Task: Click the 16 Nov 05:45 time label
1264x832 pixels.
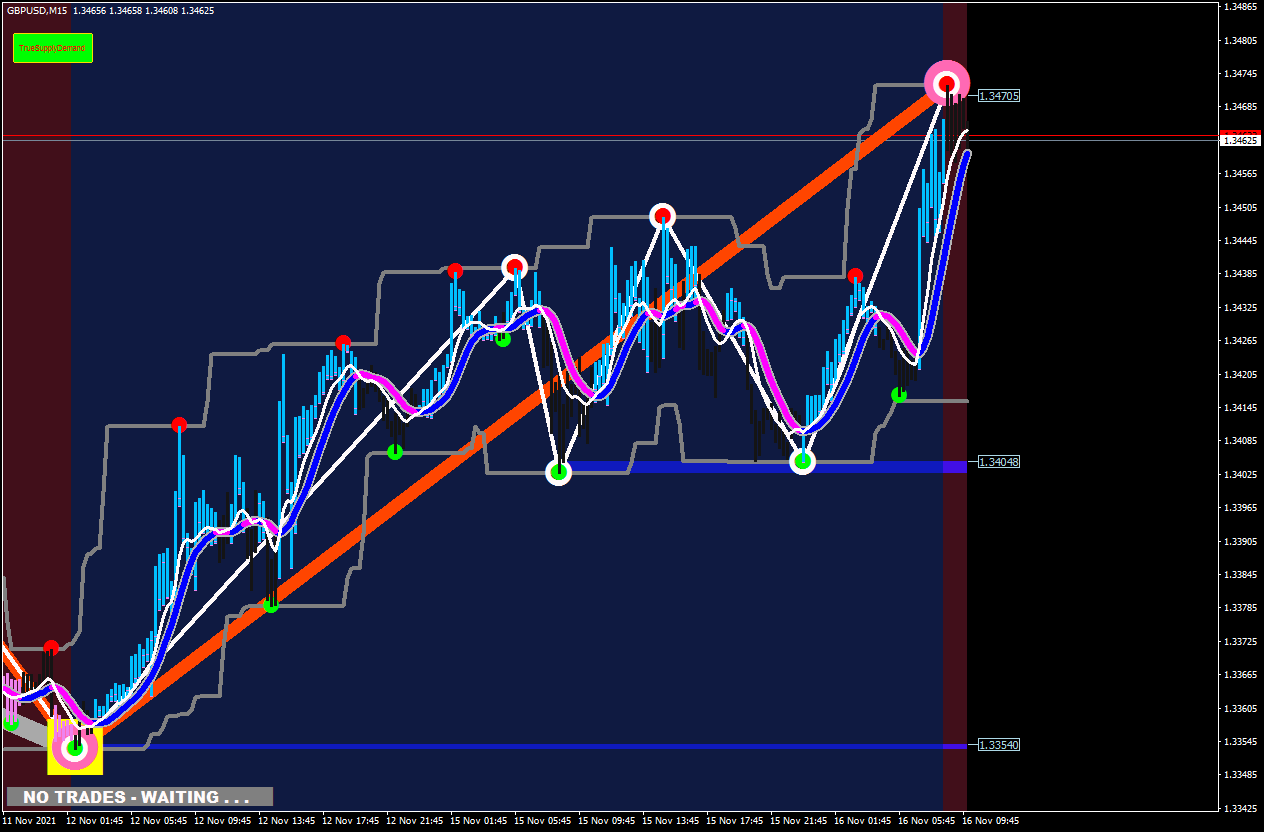Action: pos(927,821)
